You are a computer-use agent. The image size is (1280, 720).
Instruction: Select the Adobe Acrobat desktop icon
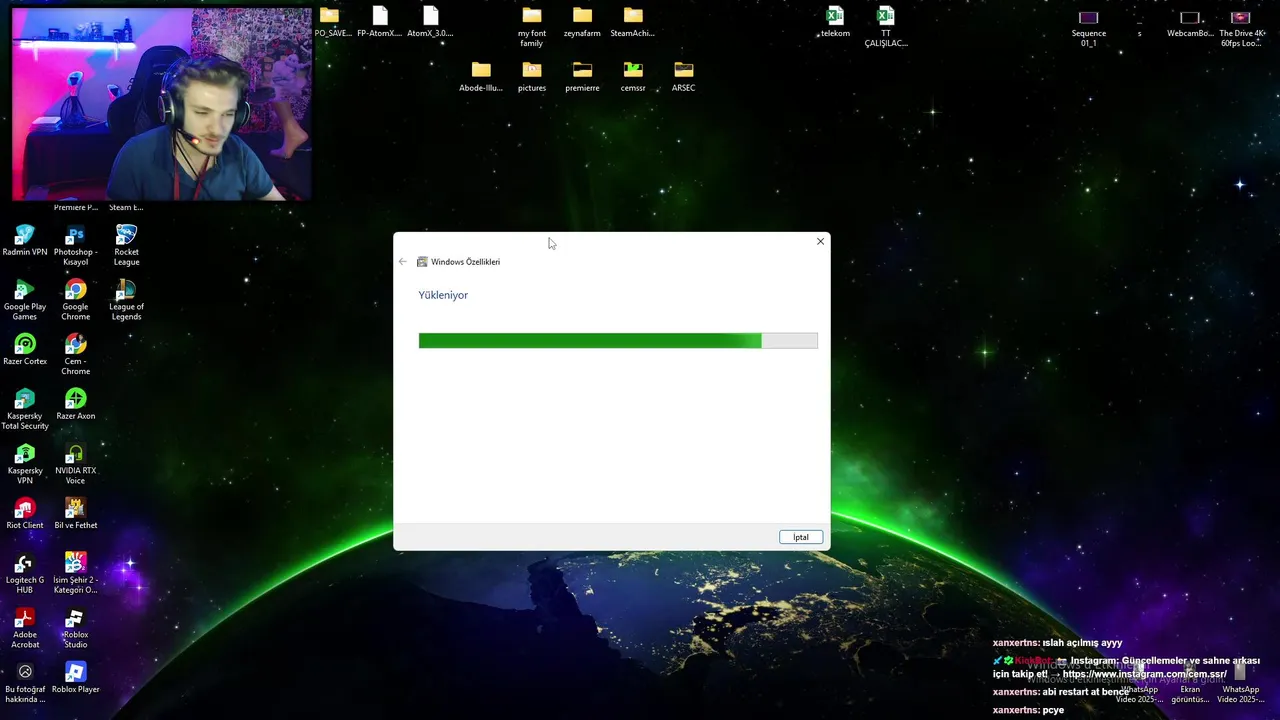[x=25, y=628]
